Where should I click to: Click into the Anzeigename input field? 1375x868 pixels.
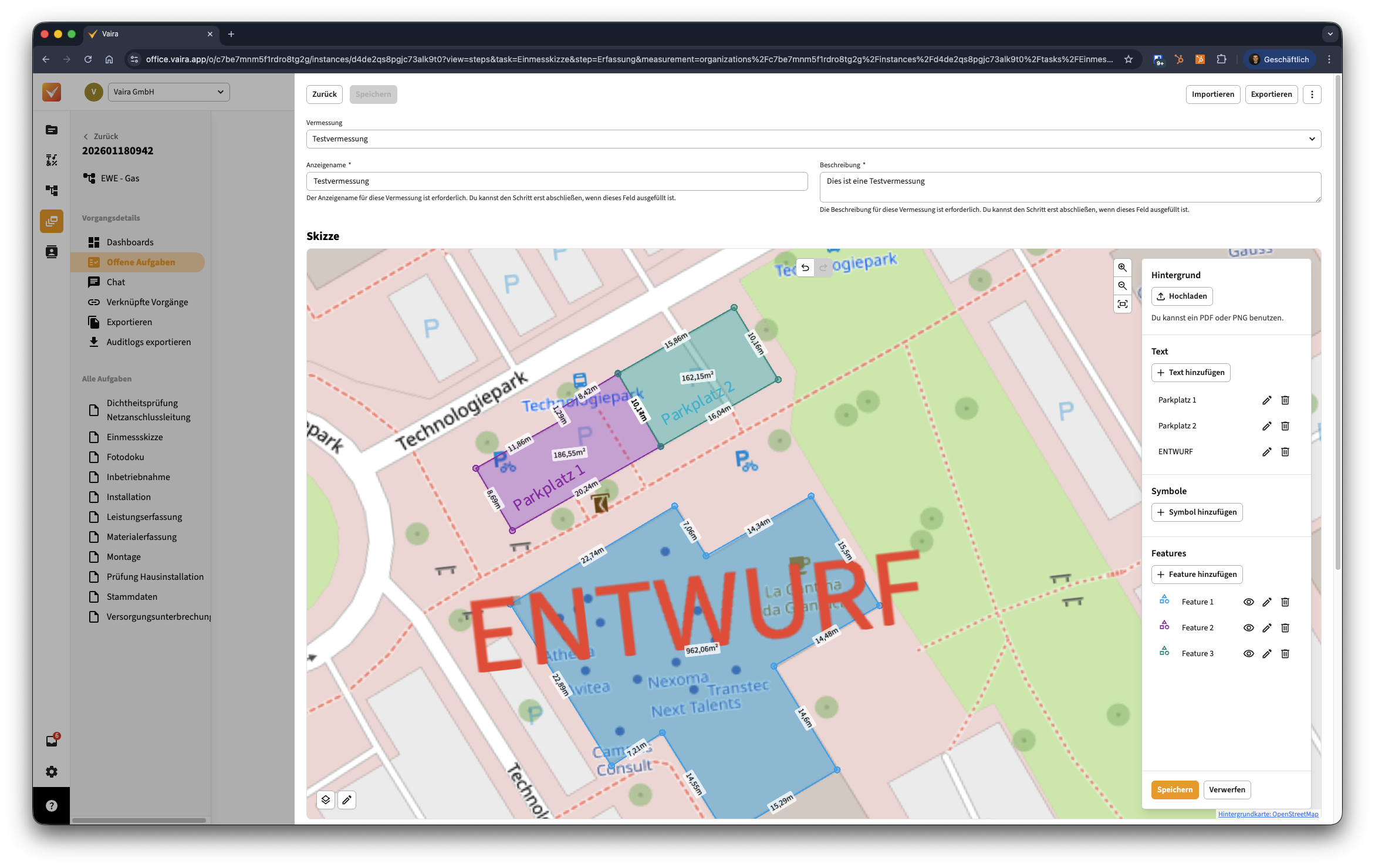556,181
